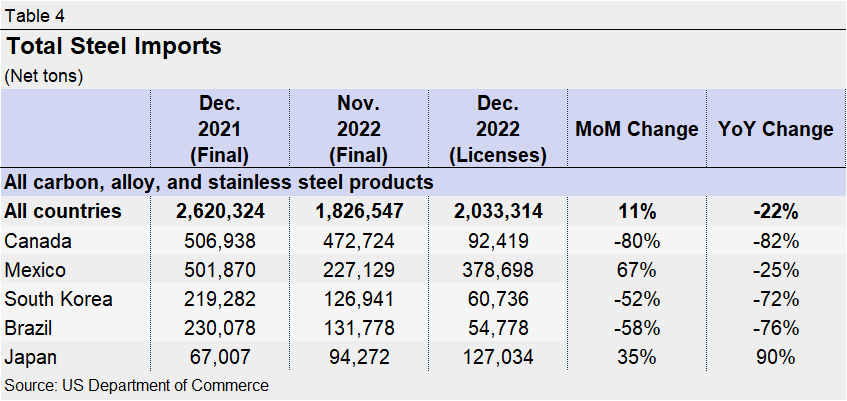847x401 pixels.
Task: Click the South Korea row label
Action: 58,299
